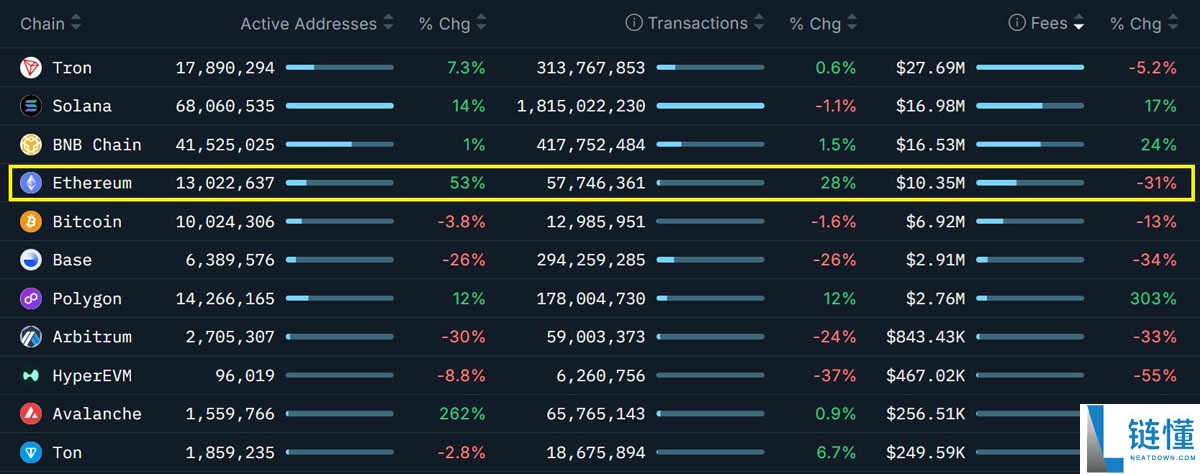Open the Ethereum chain name link
The image size is (1200, 474).
[92, 183]
